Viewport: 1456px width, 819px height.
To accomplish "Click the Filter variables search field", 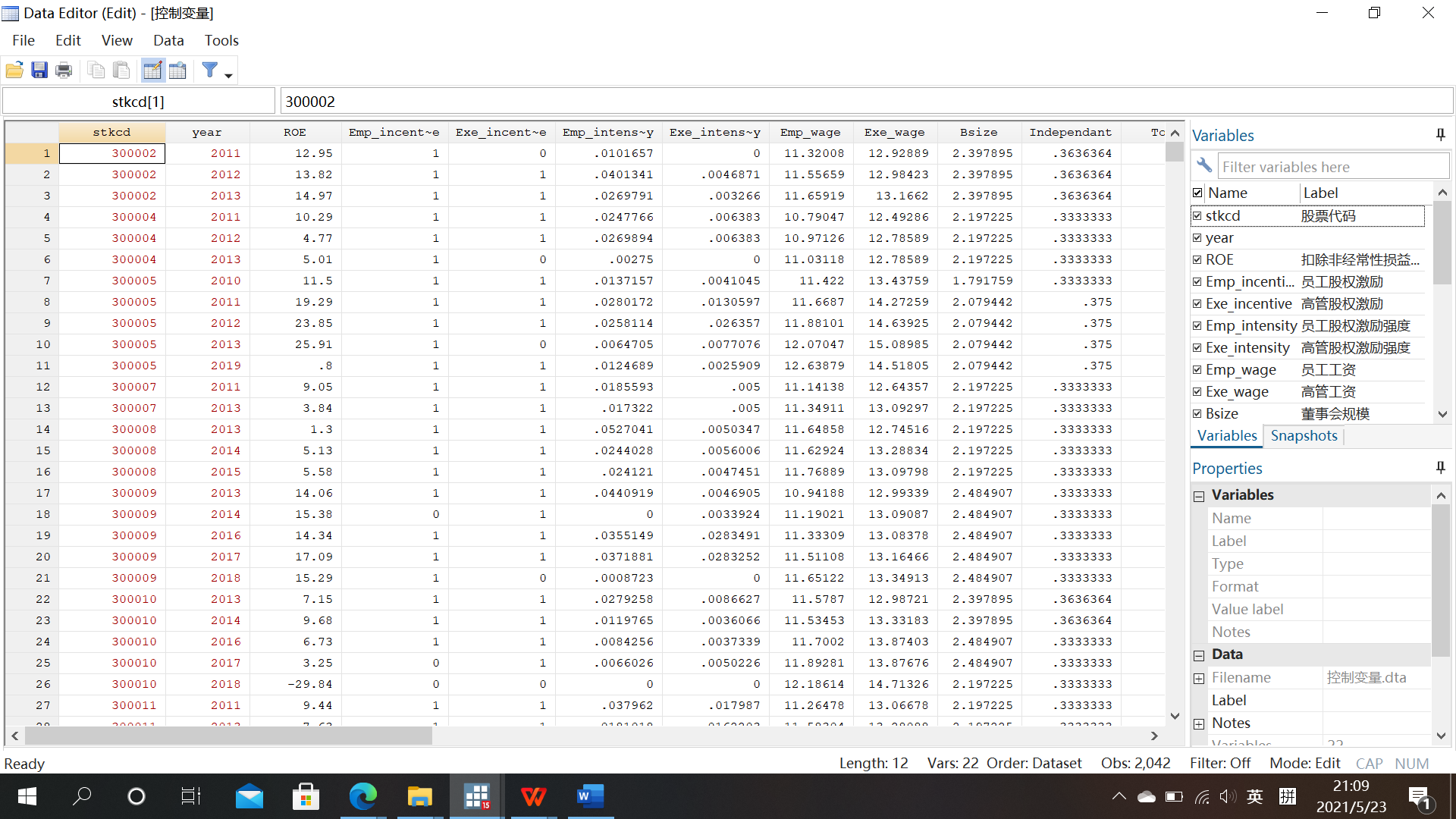I will pyautogui.click(x=1332, y=167).
